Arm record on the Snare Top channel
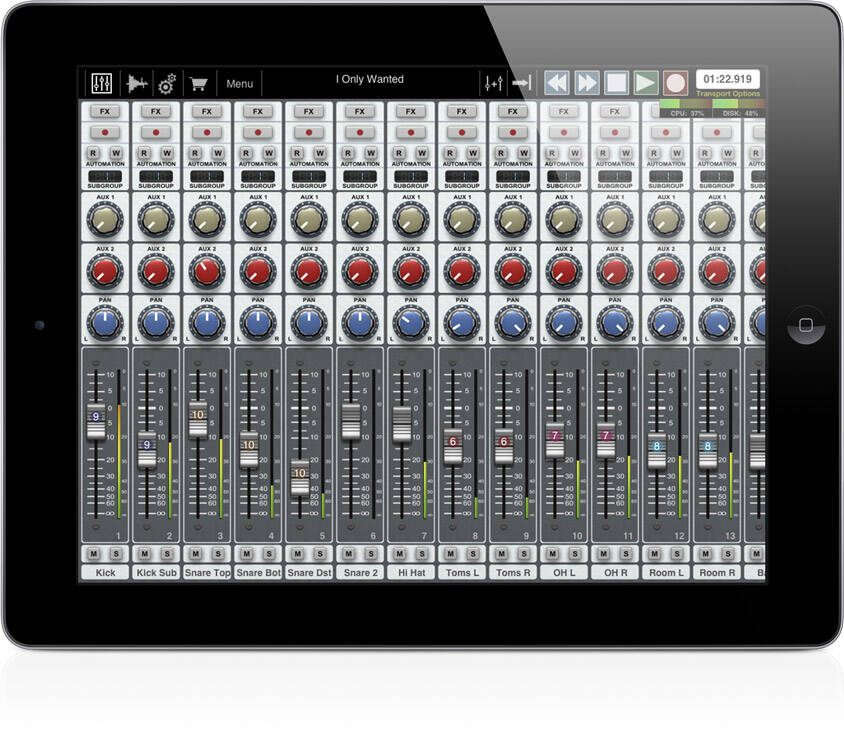The height and width of the screenshot is (733, 844). [x=207, y=132]
